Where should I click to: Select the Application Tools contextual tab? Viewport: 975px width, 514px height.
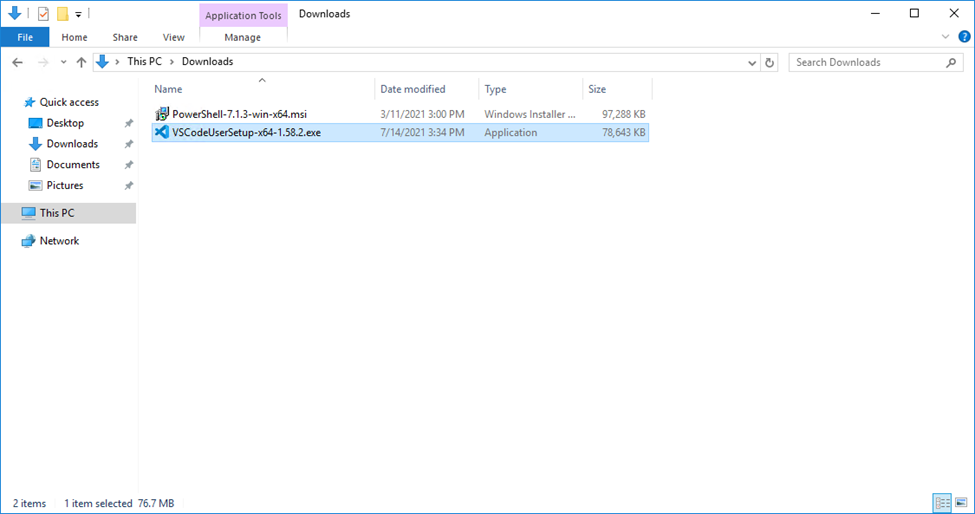click(243, 16)
